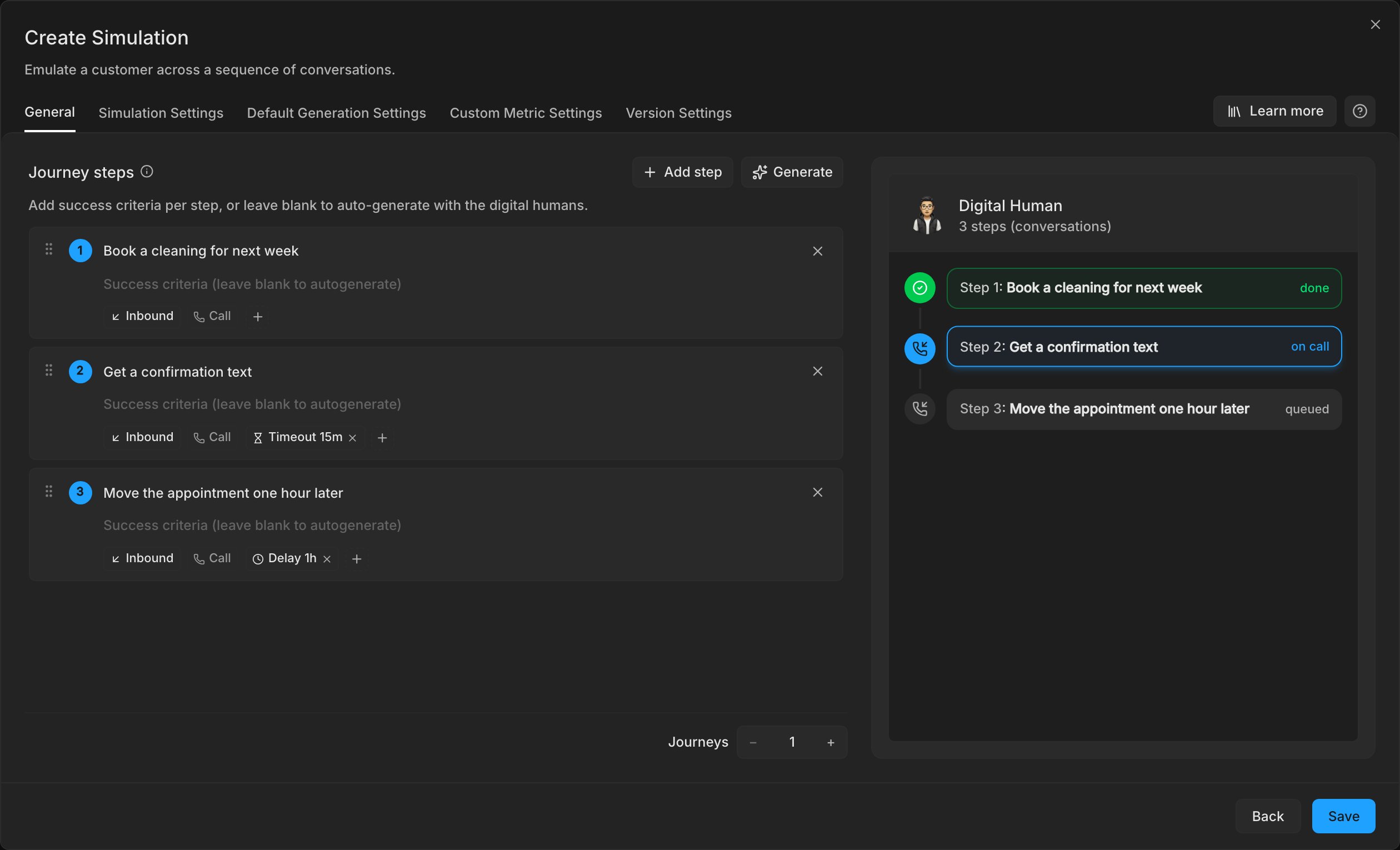Click the Generate button

pos(792,172)
